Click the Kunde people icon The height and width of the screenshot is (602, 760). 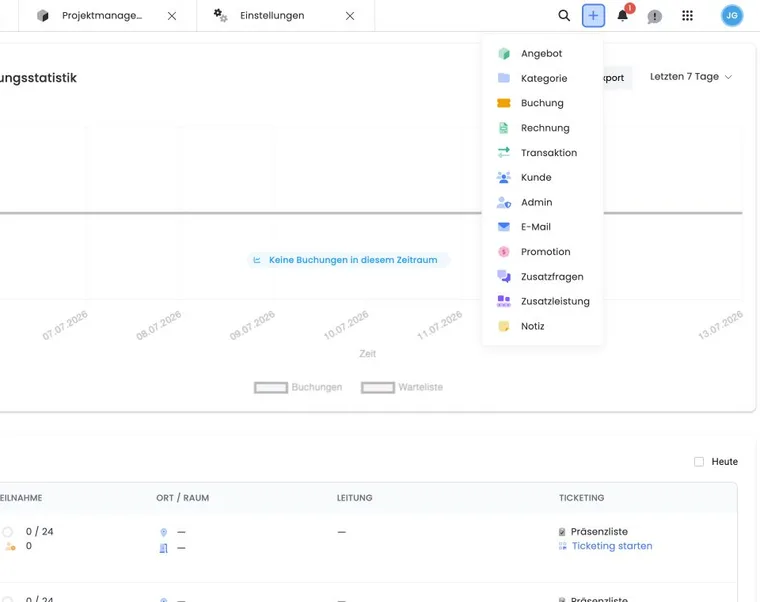(x=504, y=177)
